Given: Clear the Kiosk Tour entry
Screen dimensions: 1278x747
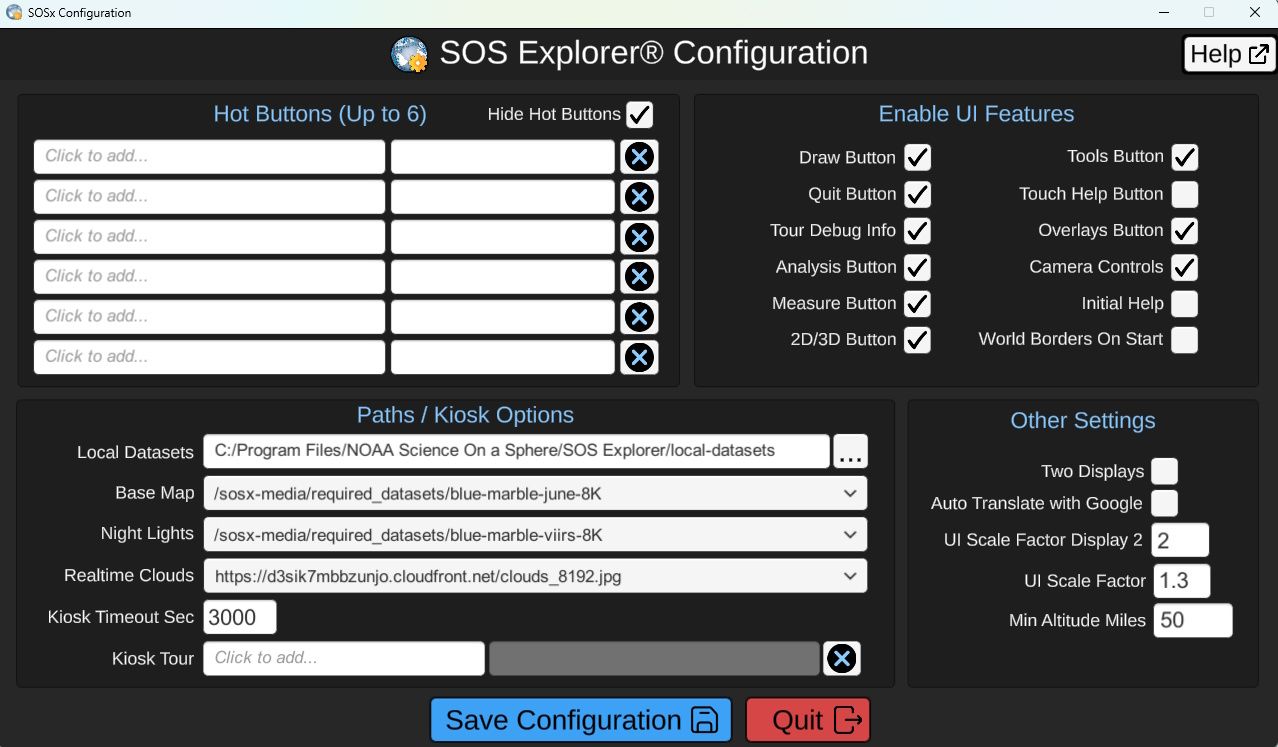Looking at the screenshot, I should [842, 658].
